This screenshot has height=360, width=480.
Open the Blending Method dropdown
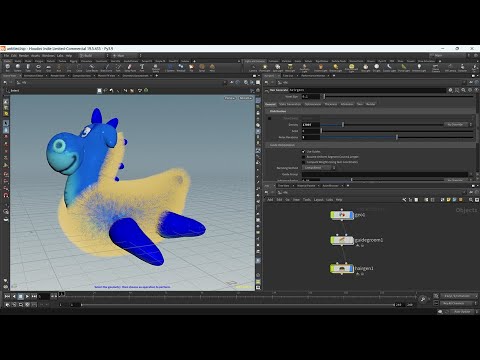pos(318,168)
